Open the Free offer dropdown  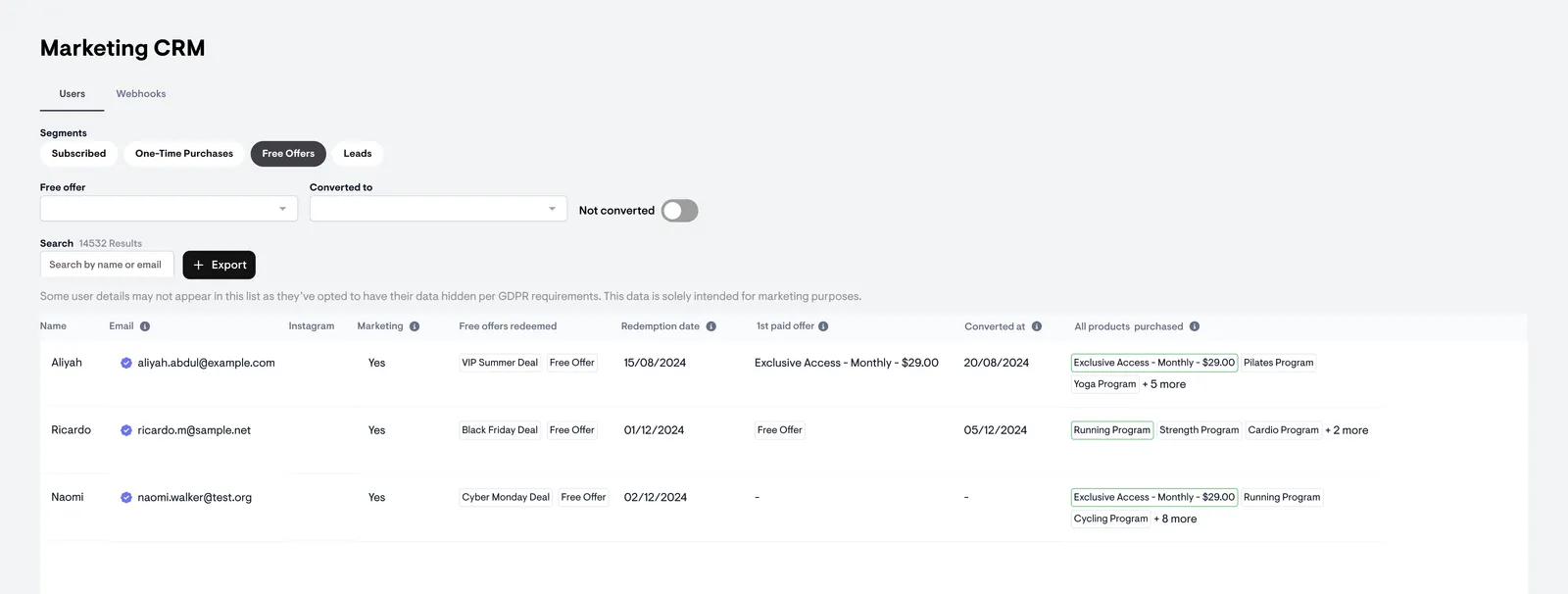[x=169, y=209]
